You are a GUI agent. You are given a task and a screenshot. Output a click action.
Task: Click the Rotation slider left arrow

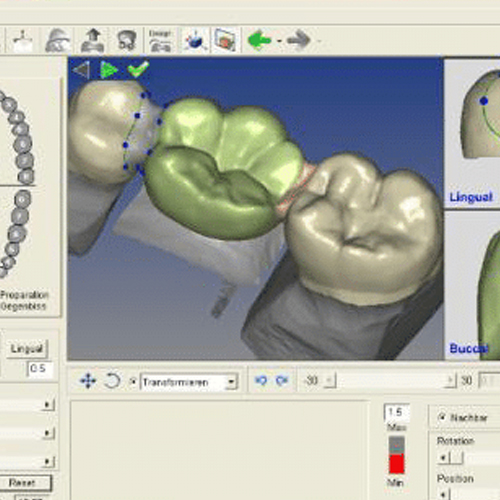(x=443, y=458)
